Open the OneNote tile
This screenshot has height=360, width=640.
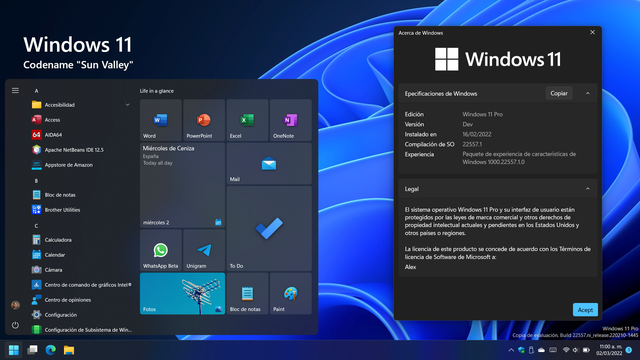[x=291, y=120]
